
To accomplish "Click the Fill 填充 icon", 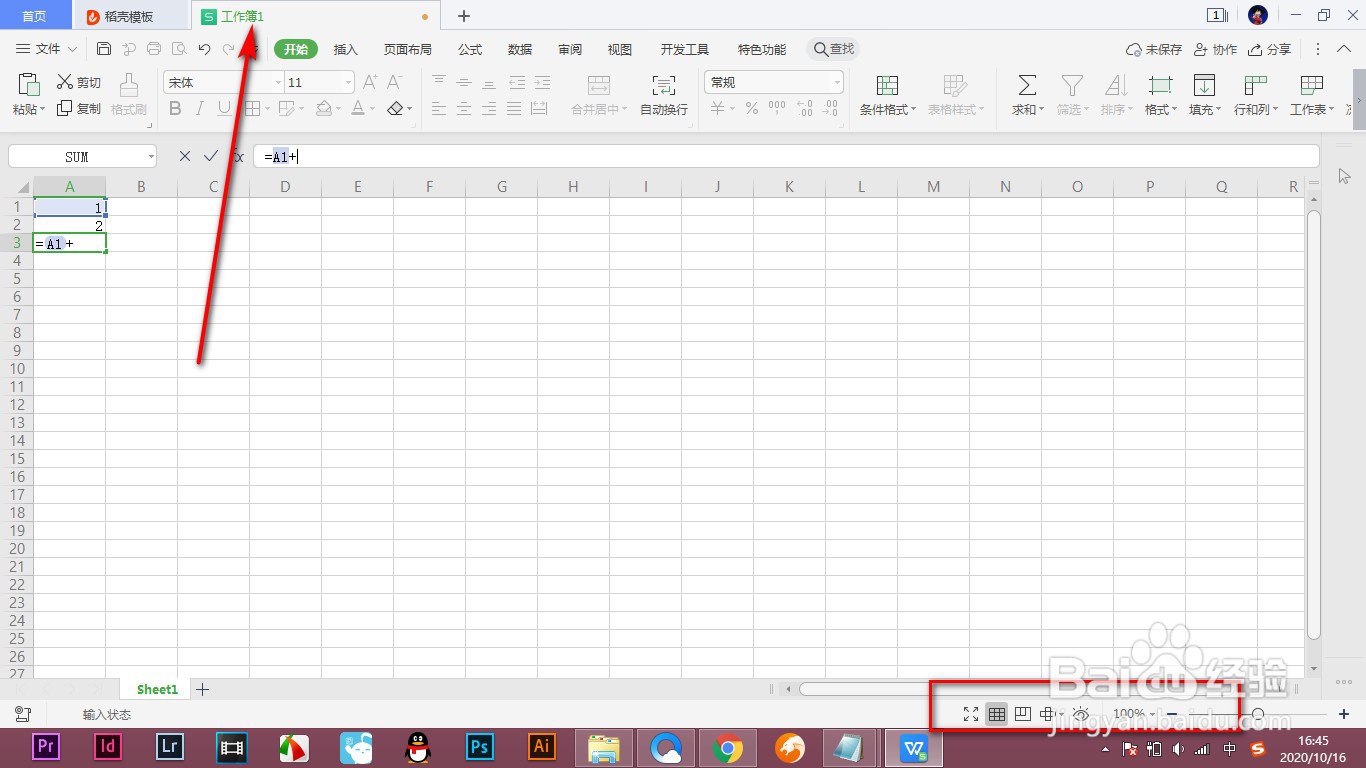I will [x=1205, y=85].
